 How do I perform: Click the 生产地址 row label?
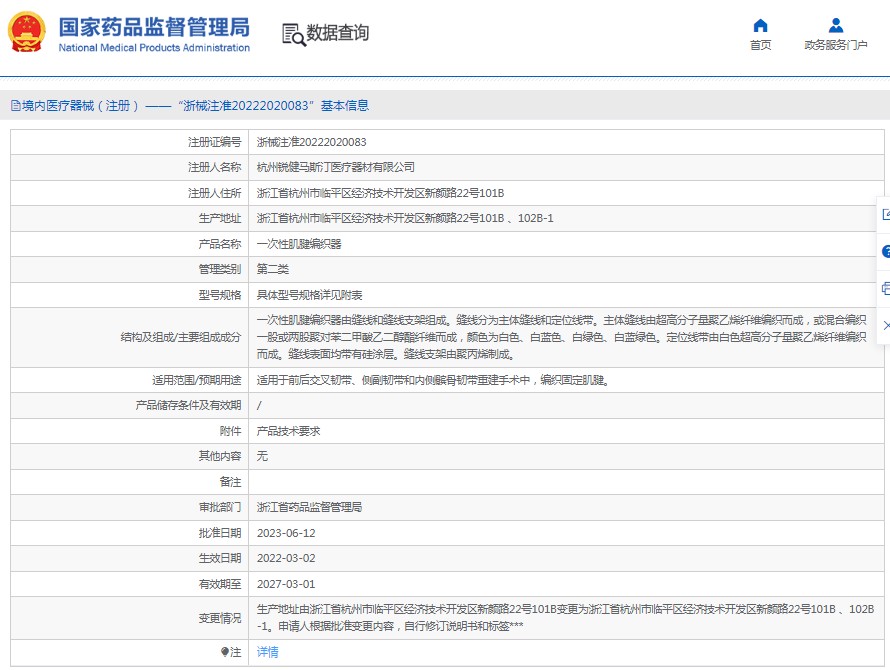[220, 218]
